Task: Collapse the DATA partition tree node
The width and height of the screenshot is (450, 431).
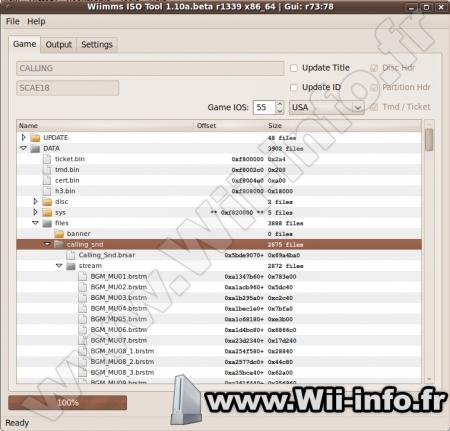Action: coord(23,148)
